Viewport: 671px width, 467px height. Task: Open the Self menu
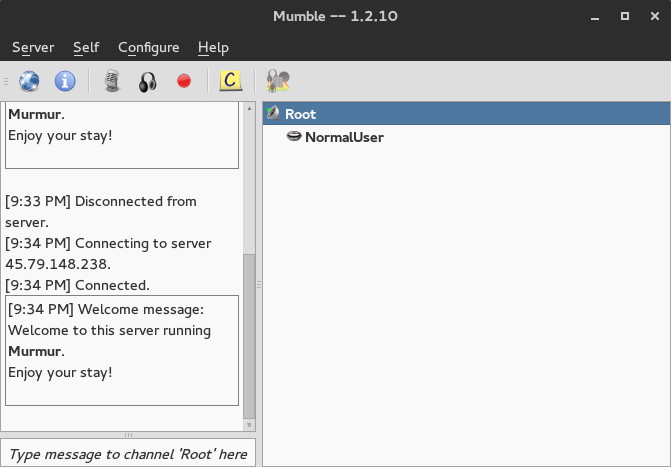coord(86,47)
